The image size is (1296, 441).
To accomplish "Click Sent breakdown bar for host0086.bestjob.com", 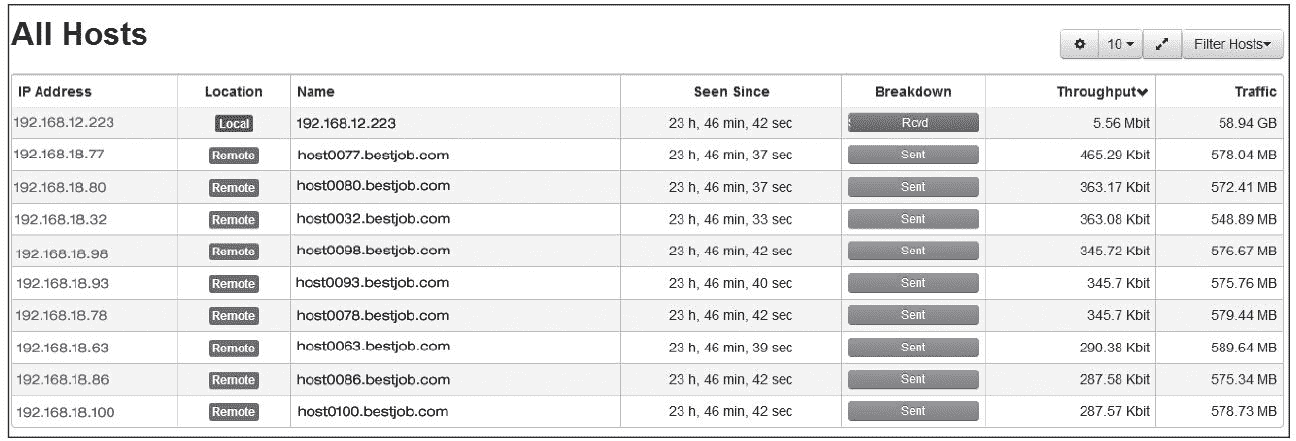I will tap(913, 380).
